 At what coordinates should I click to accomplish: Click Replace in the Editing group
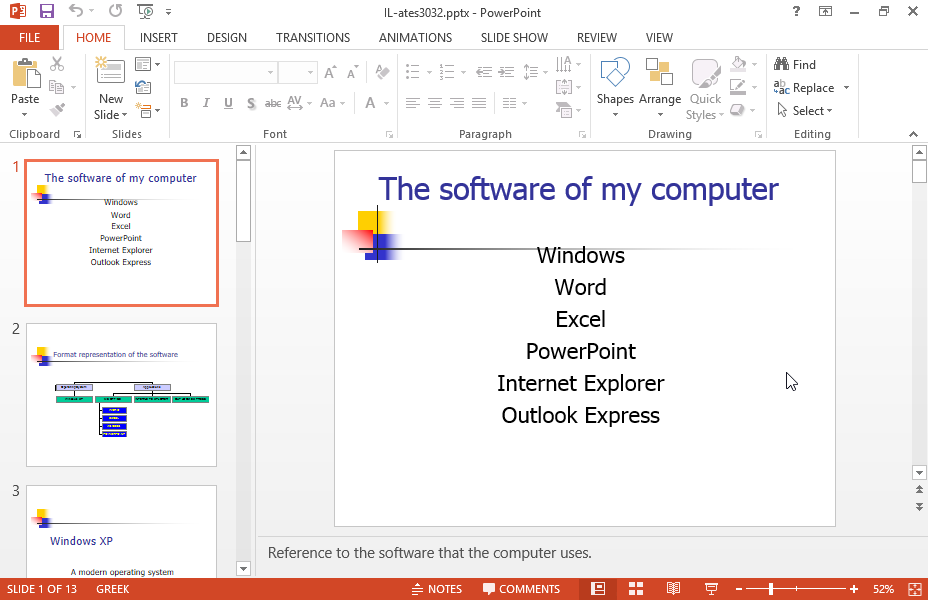click(x=804, y=88)
